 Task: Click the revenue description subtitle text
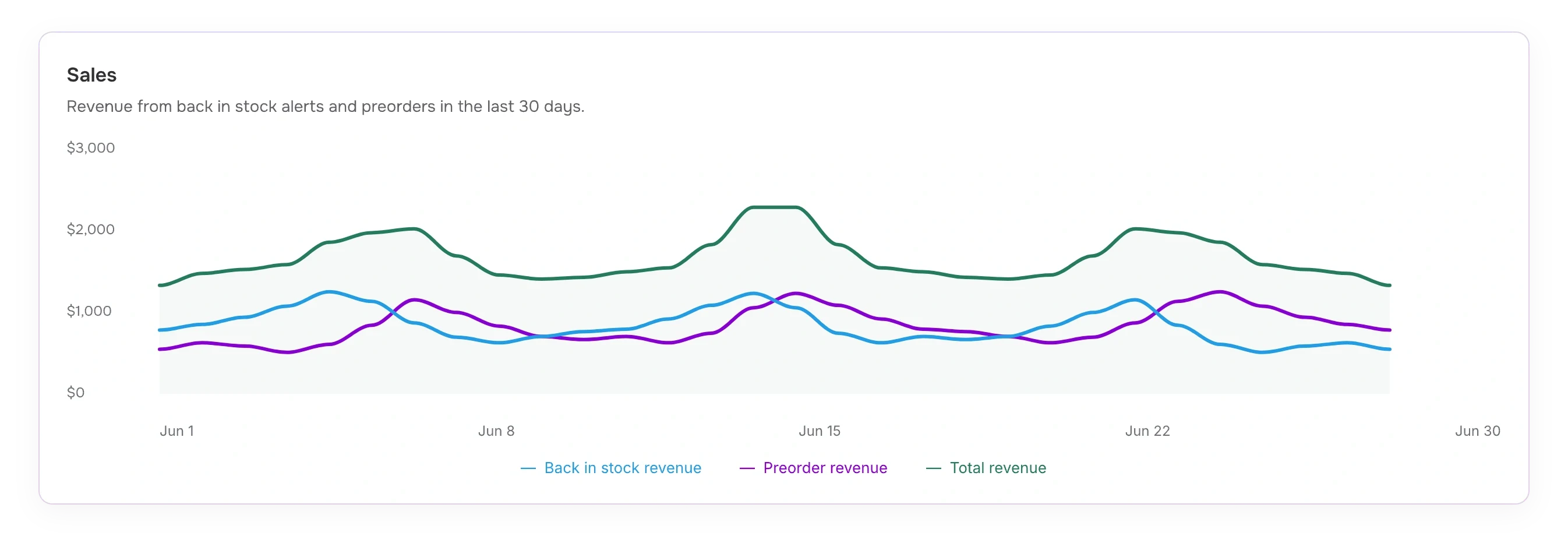click(x=325, y=107)
